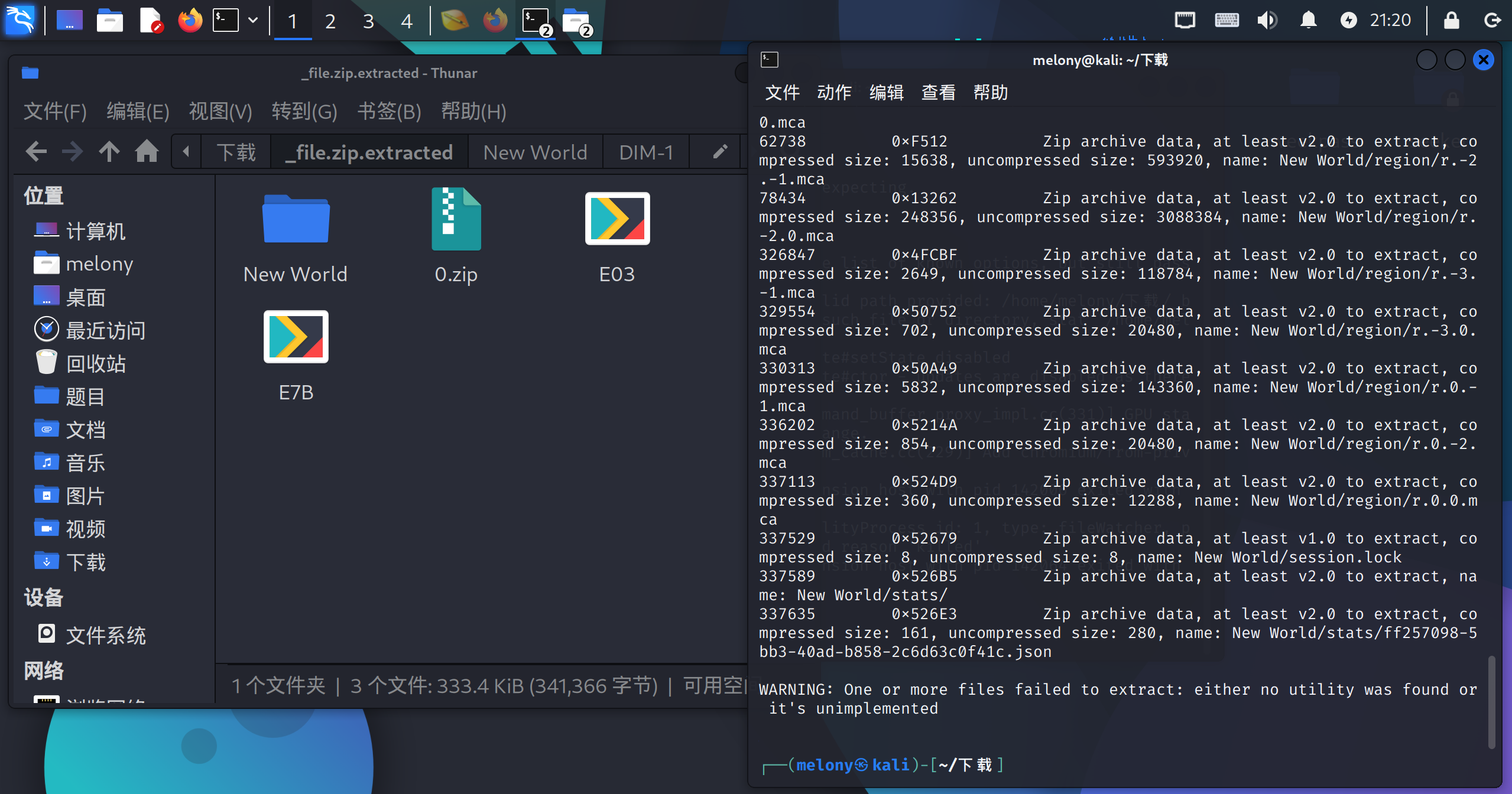Image resolution: width=1512 pixels, height=794 pixels.
Task: Open the 书签(B) menu in Thunar
Action: click(389, 111)
